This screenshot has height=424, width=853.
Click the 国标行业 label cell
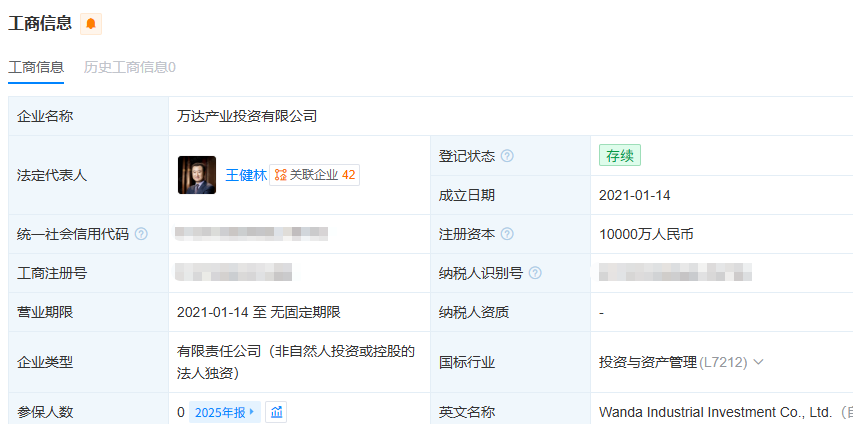pos(510,362)
